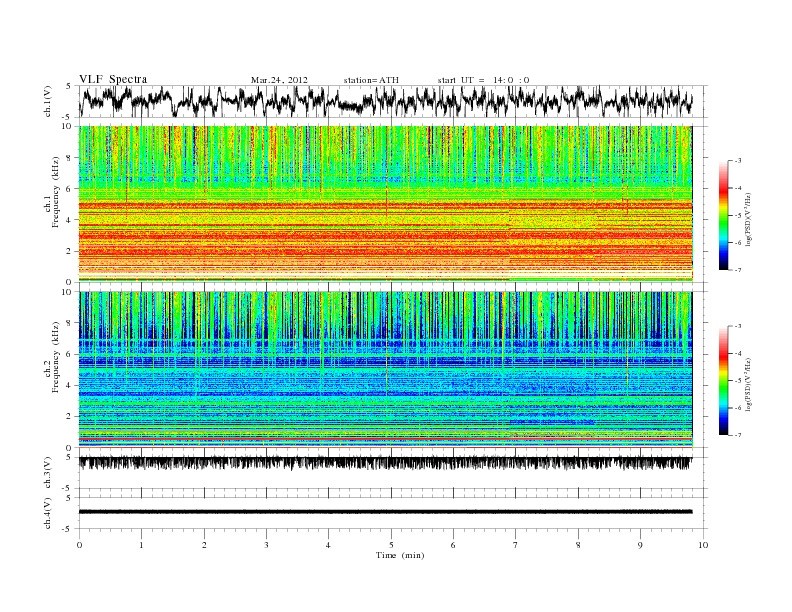This screenshot has height=612, width=792.
Task: Click the time axis tick label "7"
Action: [x=516, y=545]
